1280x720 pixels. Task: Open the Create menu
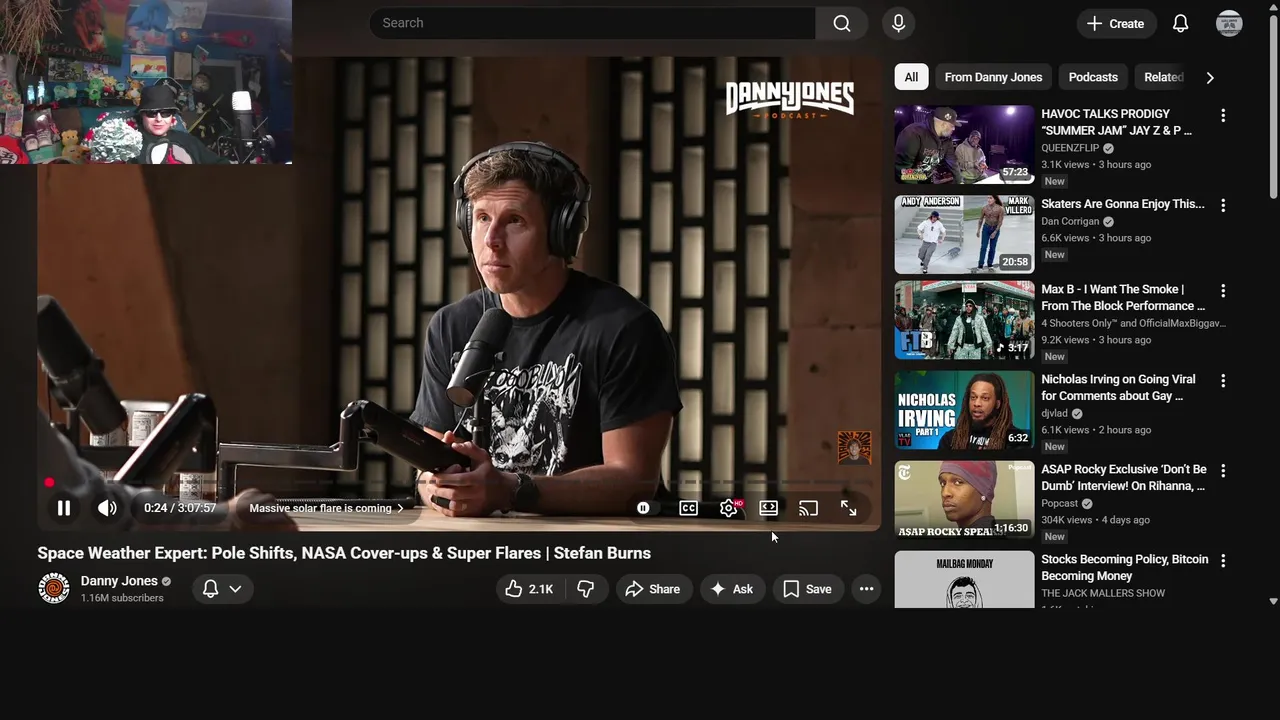coord(1116,23)
